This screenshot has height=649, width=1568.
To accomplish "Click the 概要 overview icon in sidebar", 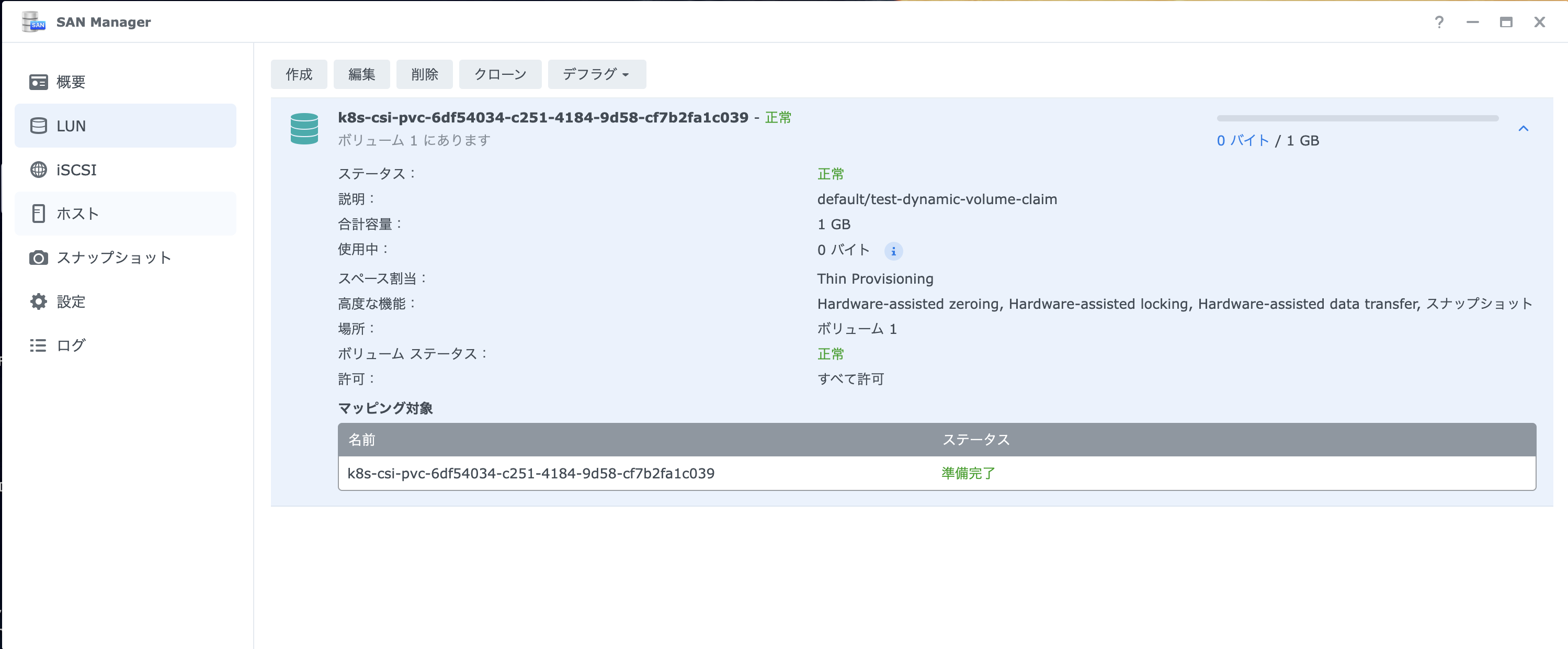I will 38,82.
